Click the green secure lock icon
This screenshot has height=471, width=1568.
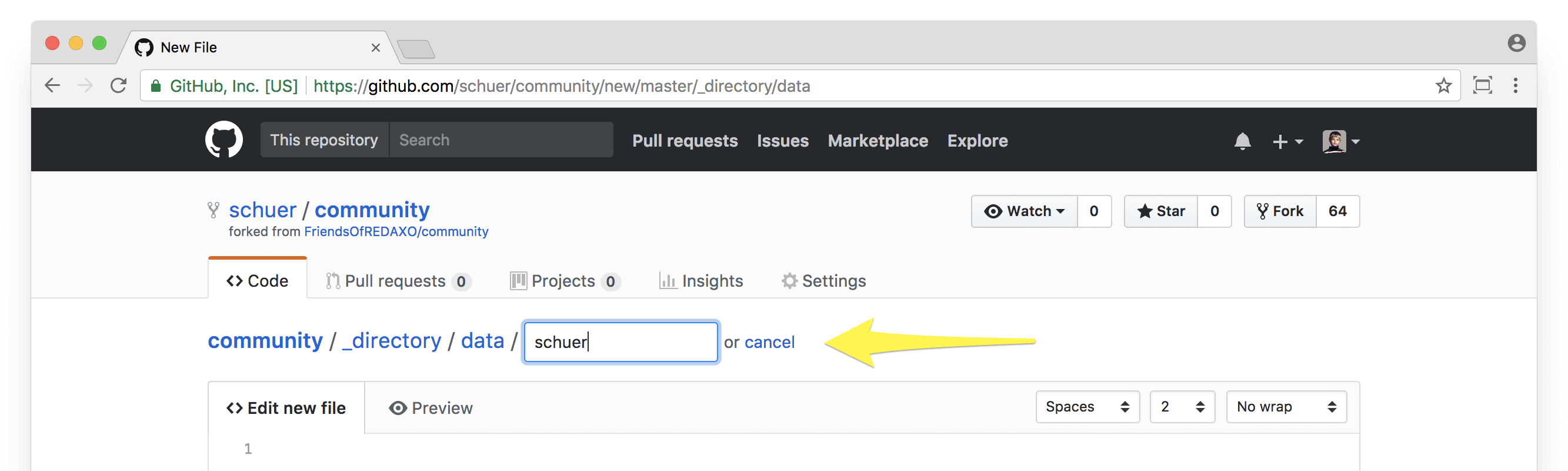pos(156,86)
